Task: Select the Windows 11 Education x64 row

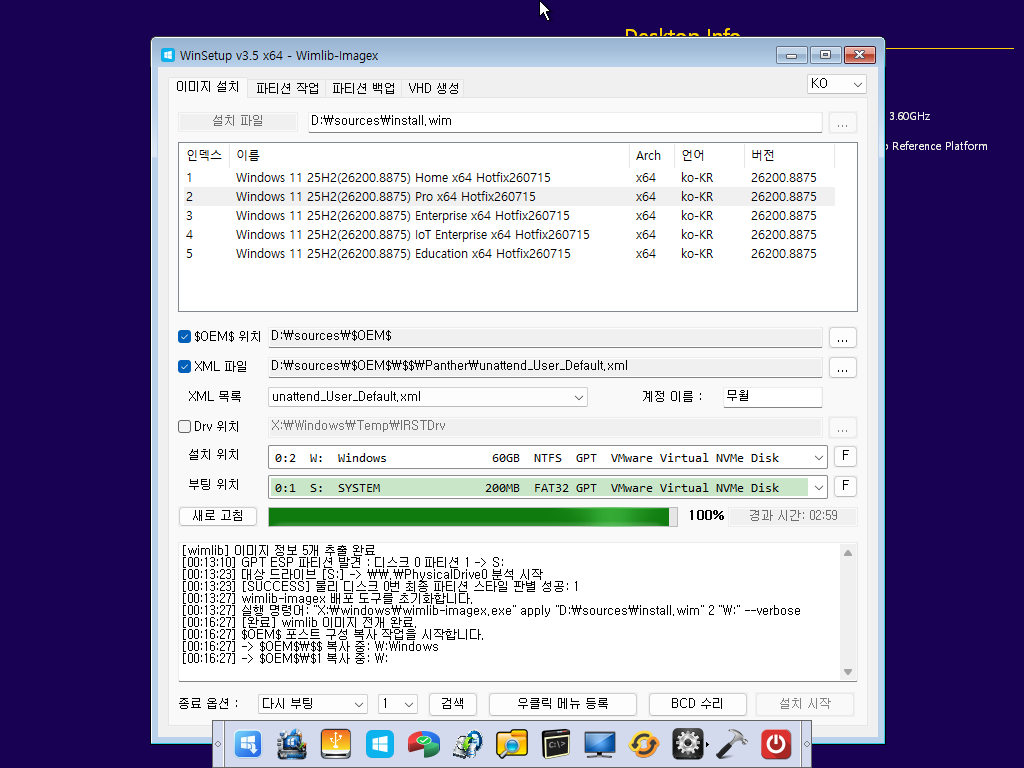Action: pos(509,253)
